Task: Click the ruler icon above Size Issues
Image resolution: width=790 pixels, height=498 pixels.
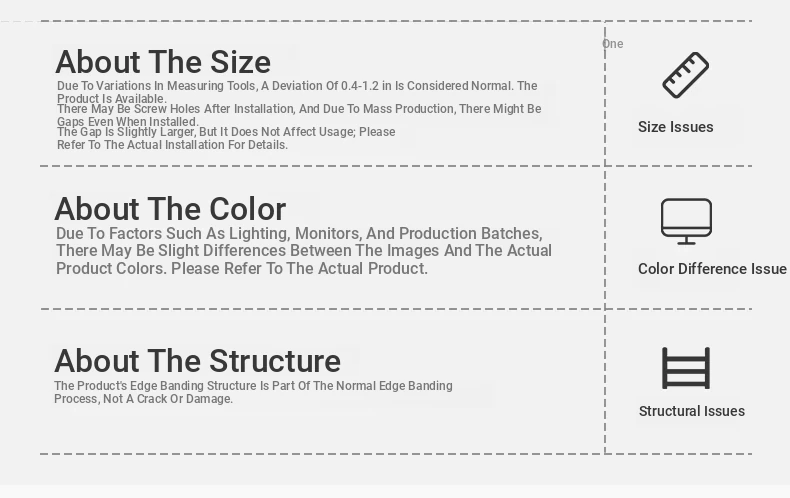Action: pos(686,75)
